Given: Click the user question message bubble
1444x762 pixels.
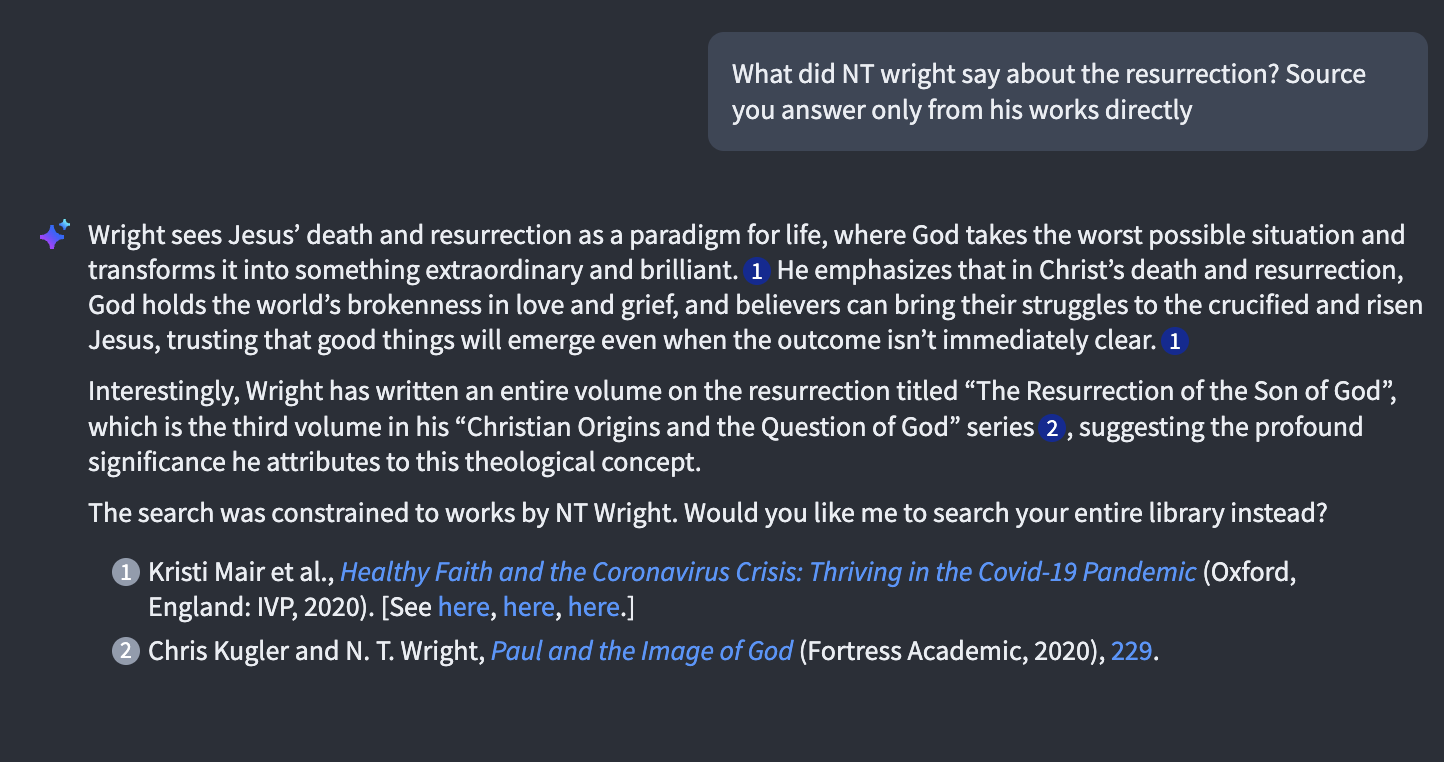Looking at the screenshot, I should [x=1068, y=91].
